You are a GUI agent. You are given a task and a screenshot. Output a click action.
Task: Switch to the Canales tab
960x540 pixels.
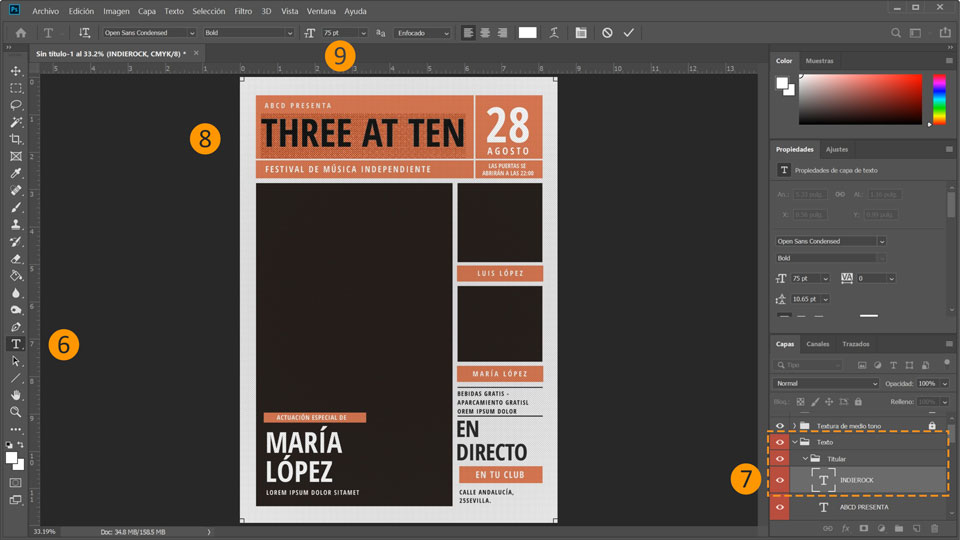point(817,344)
